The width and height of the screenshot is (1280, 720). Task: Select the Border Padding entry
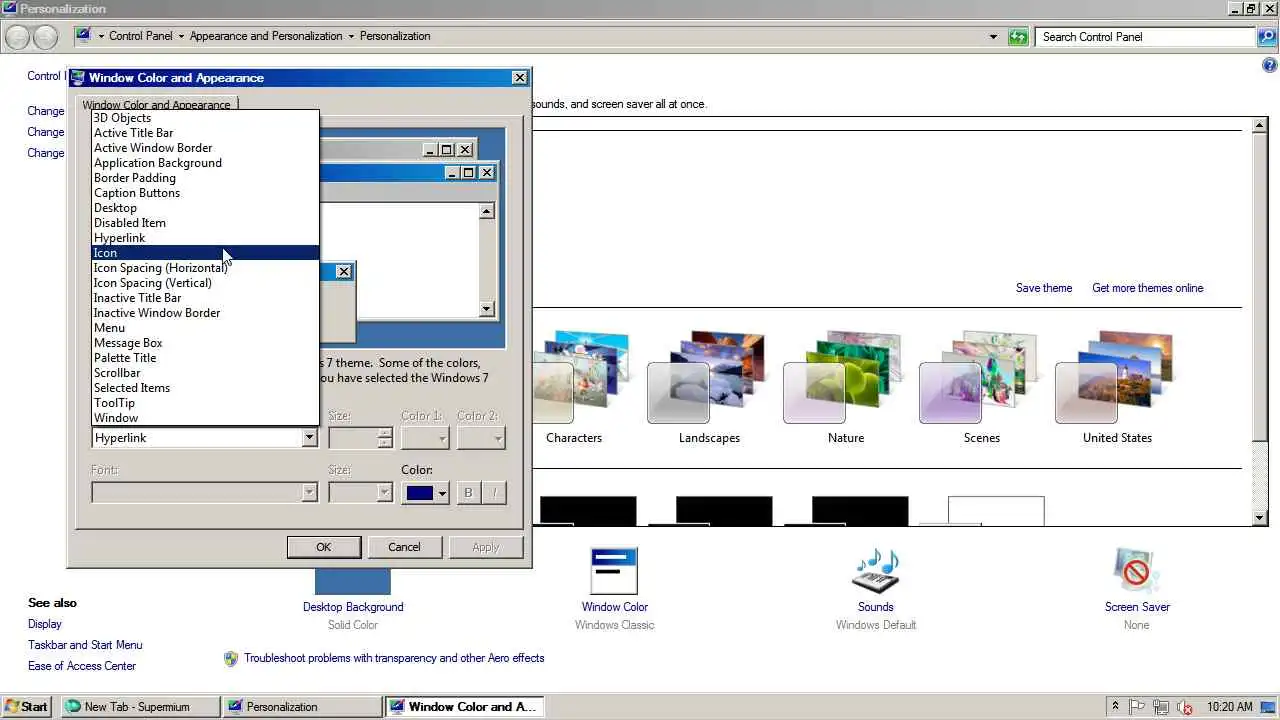point(205,178)
